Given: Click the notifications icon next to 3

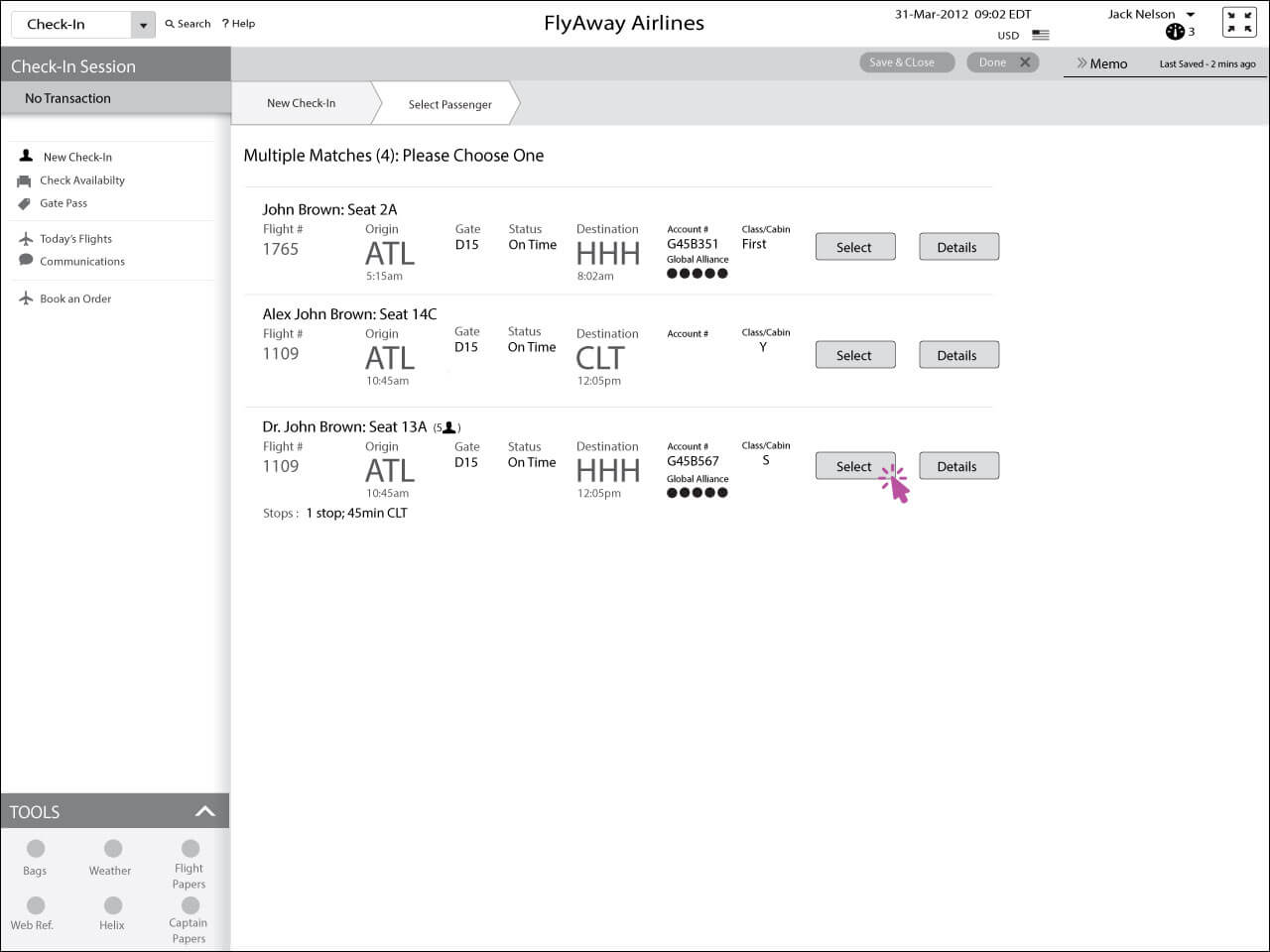Looking at the screenshot, I should pos(1175,32).
